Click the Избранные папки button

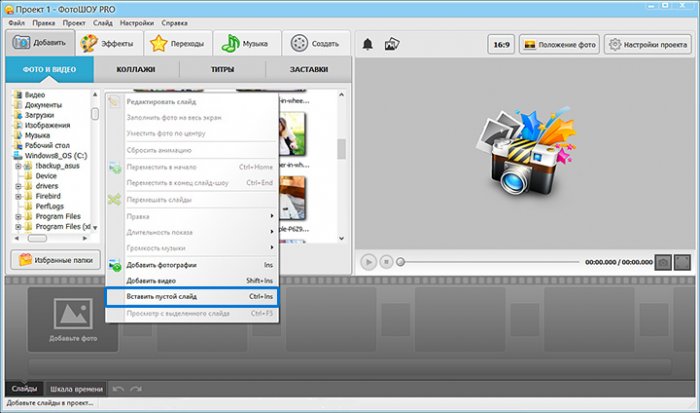53,260
